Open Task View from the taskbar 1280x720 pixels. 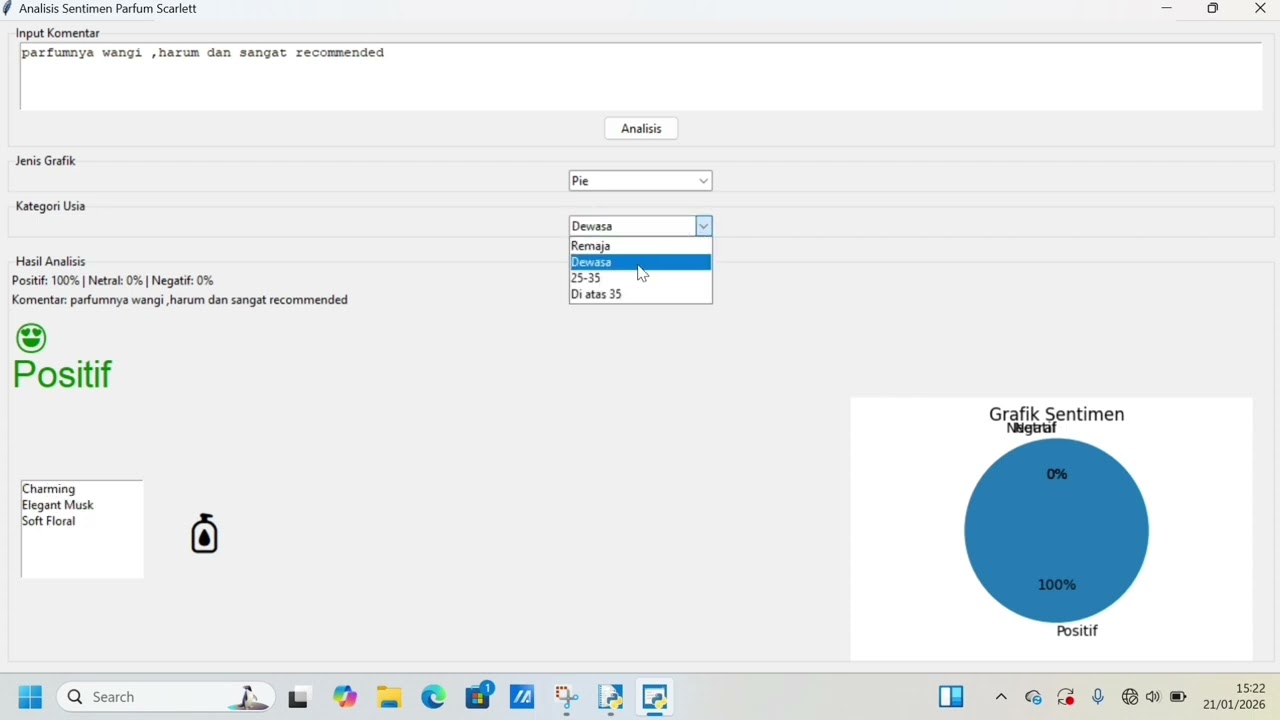coord(298,698)
